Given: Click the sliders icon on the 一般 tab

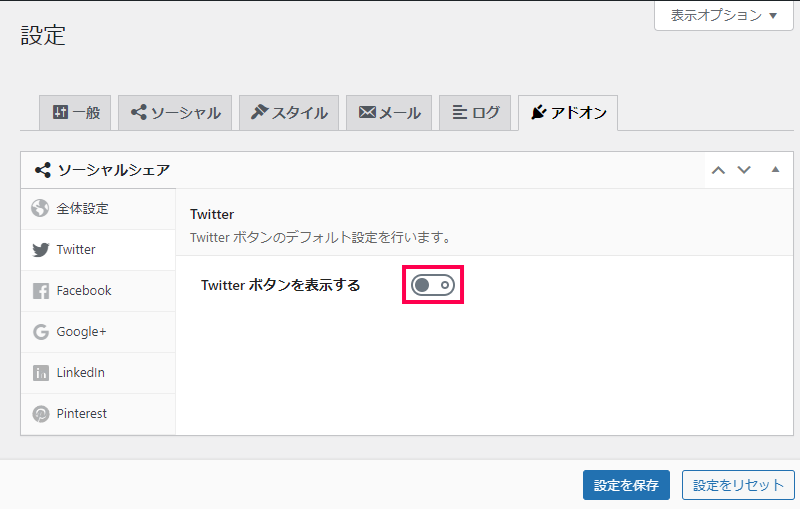Looking at the screenshot, I should [60, 112].
